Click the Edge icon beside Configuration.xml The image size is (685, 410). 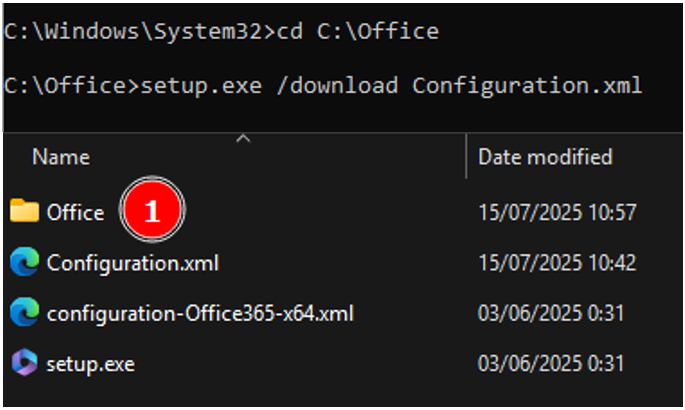(25, 262)
